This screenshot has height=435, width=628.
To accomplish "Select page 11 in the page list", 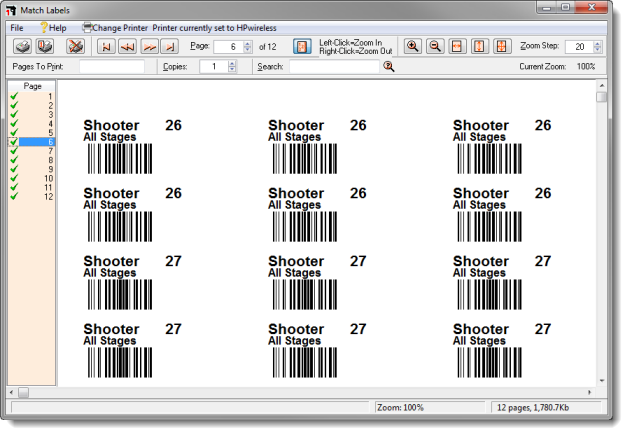I will (x=32, y=187).
